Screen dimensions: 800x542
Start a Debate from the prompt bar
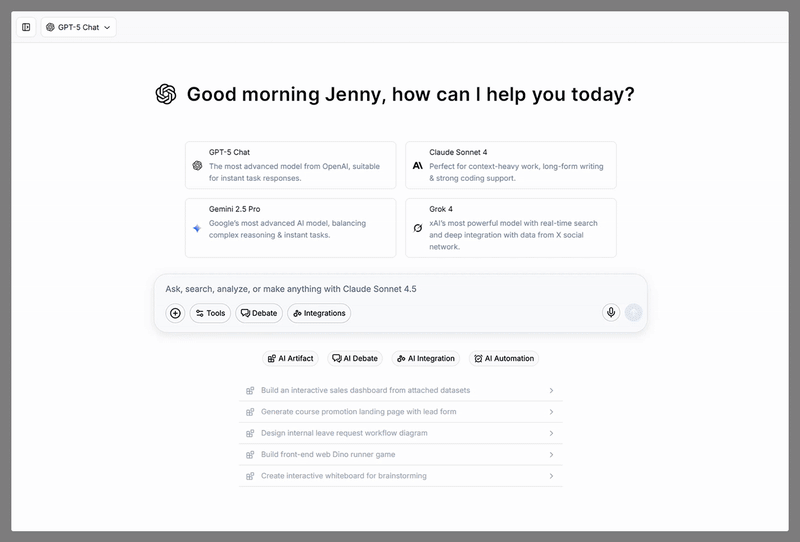(259, 313)
